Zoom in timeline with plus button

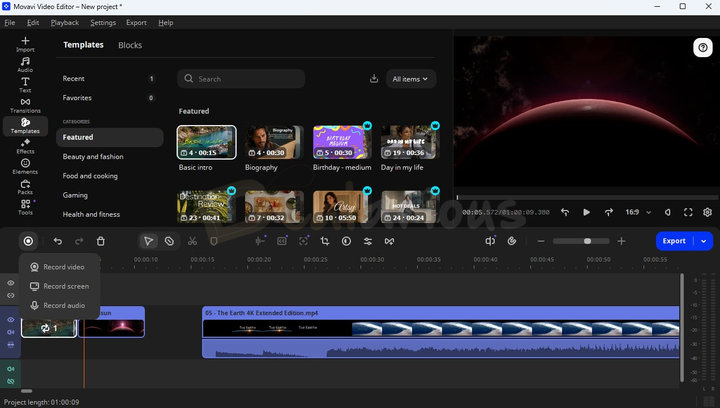621,241
